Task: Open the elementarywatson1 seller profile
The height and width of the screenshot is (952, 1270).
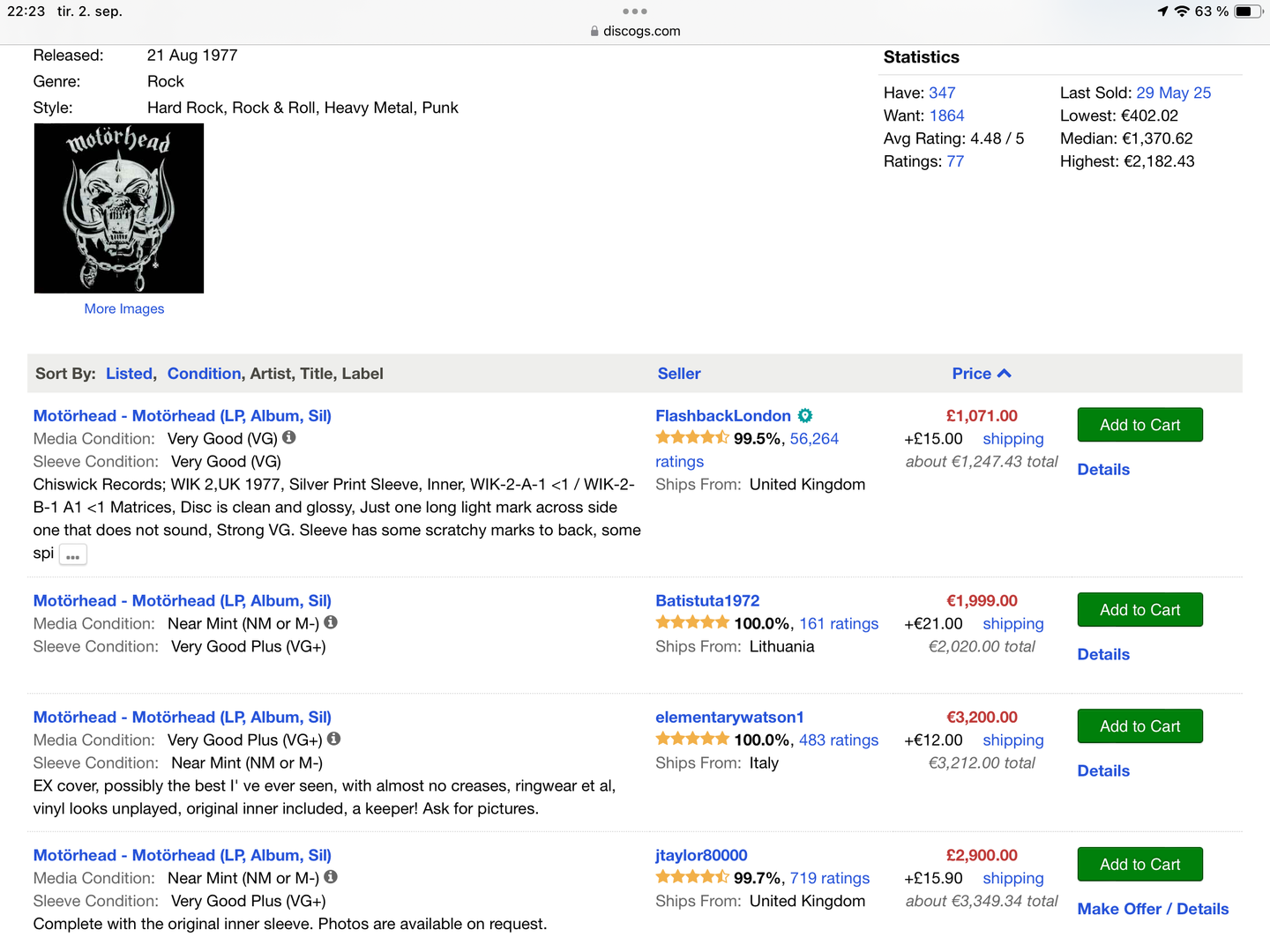Action: click(729, 718)
